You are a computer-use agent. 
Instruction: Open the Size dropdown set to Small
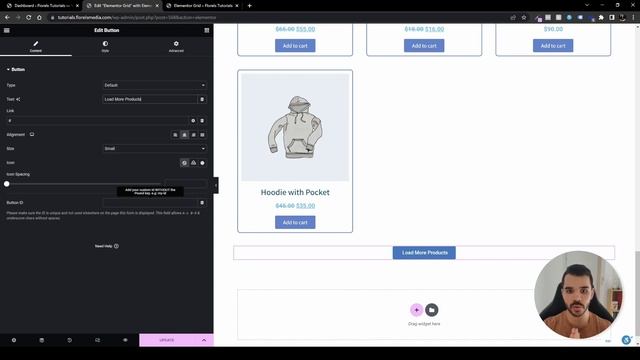point(154,149)
